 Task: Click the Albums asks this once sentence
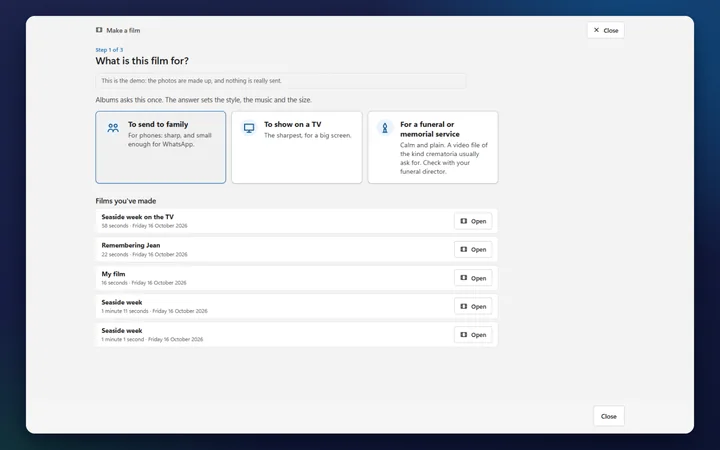click(x=203, y=100)
